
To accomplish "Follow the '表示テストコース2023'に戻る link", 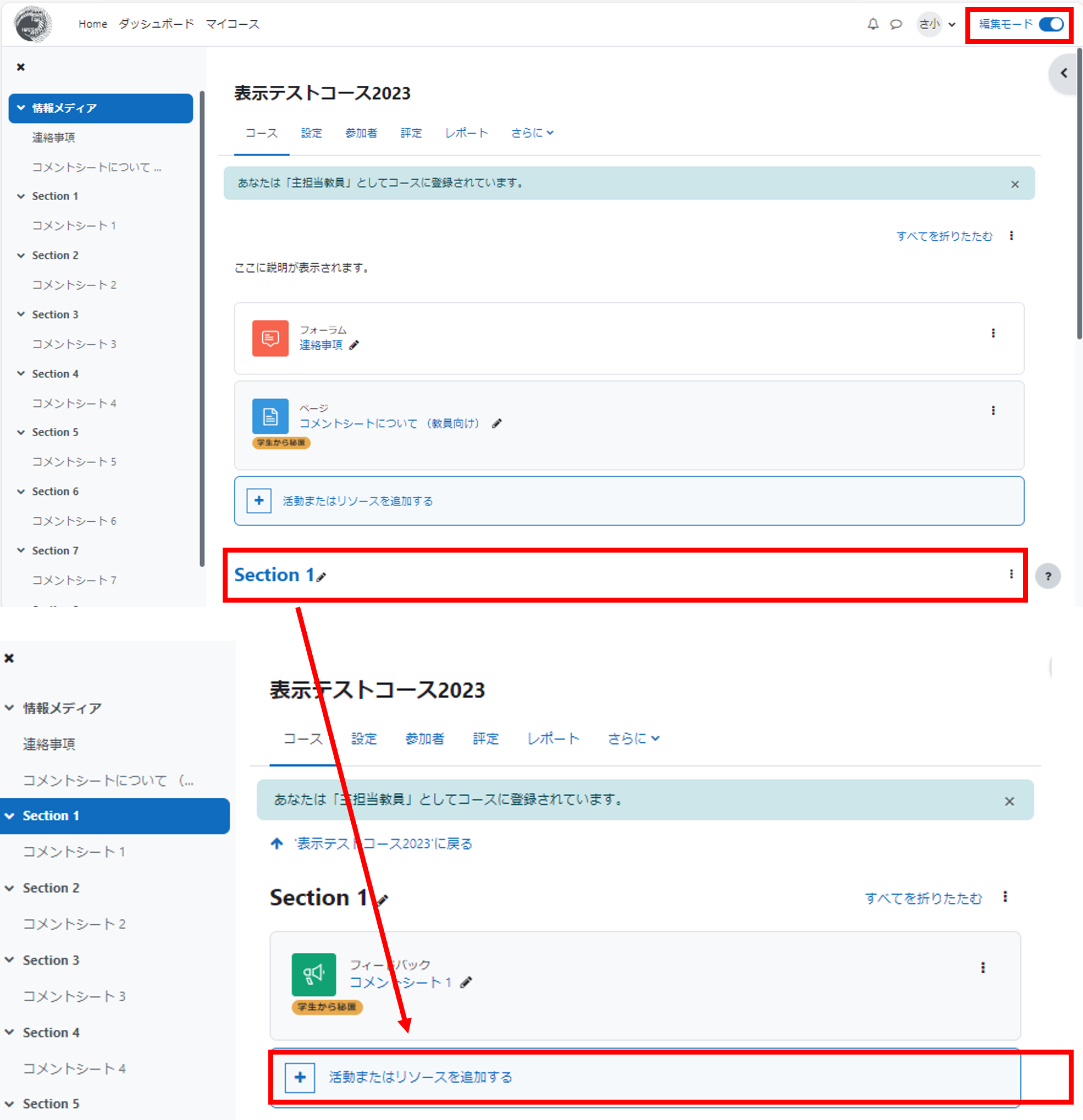I will [x=383, y=843].
